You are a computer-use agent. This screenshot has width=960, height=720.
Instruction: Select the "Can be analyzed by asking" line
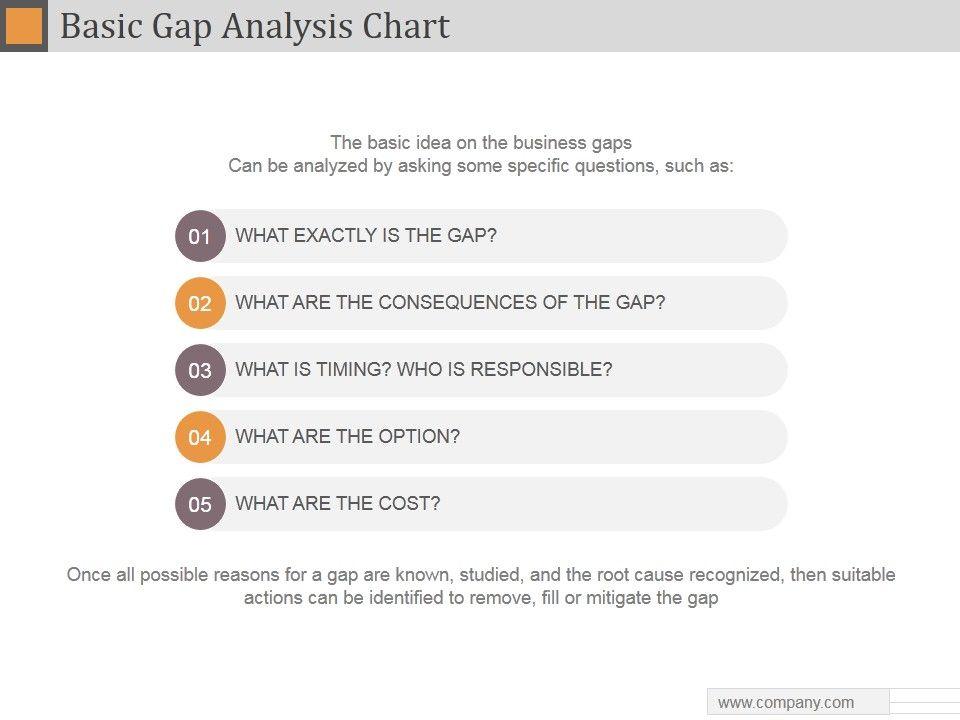point(481,165)
